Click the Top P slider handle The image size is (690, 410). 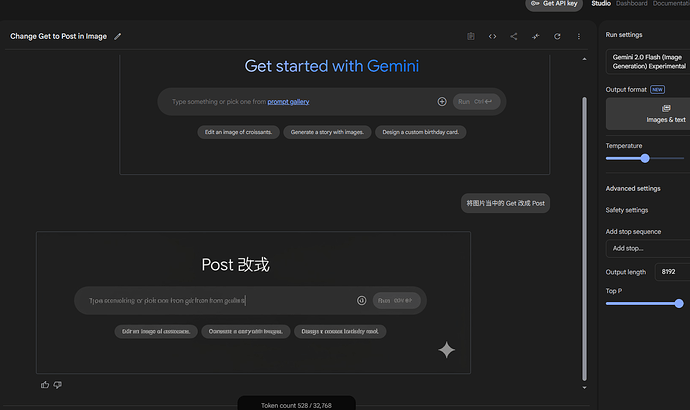click(x=679, y=303)
